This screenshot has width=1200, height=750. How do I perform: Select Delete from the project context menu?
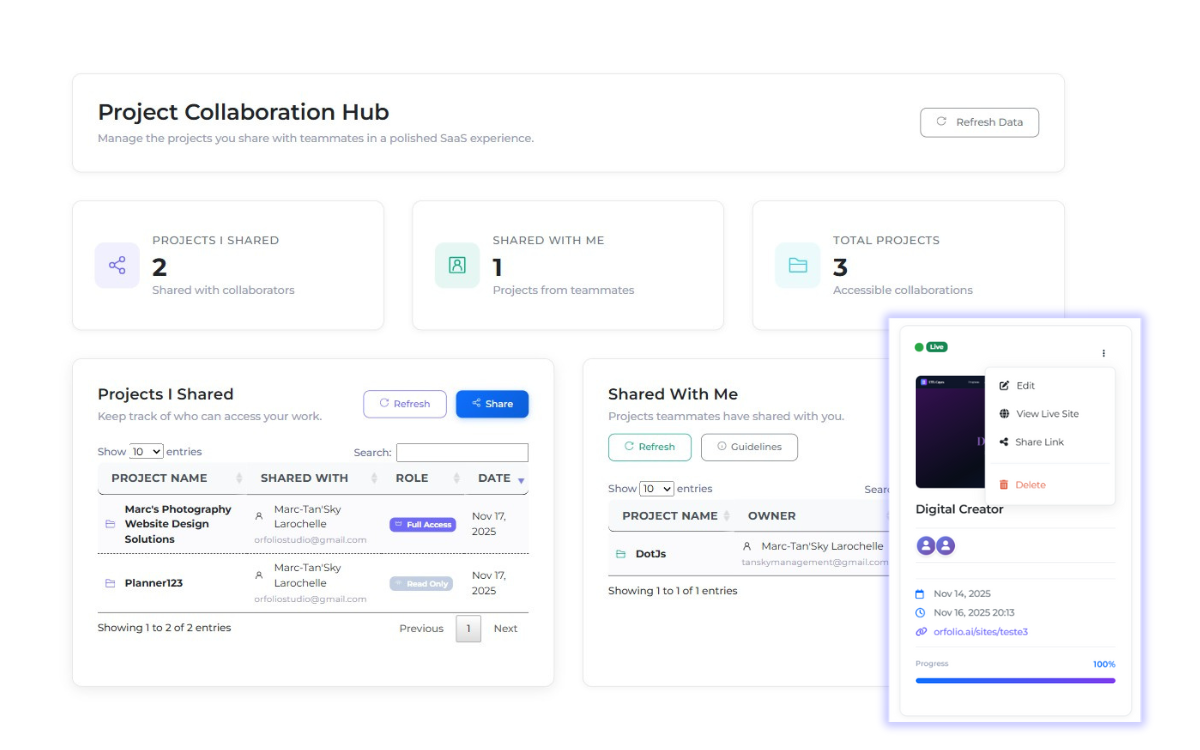click(1029, 485)
